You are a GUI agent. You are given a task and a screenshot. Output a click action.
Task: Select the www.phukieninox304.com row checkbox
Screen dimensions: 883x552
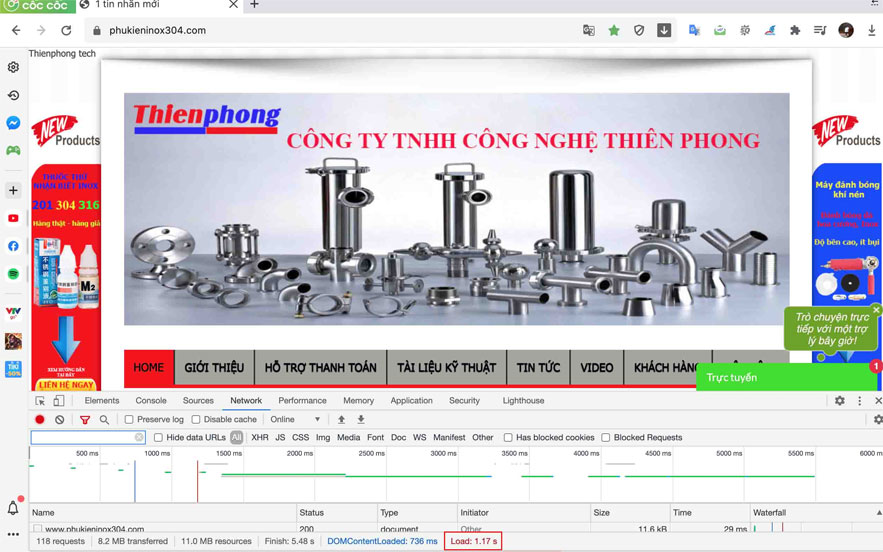pos(37,529)
